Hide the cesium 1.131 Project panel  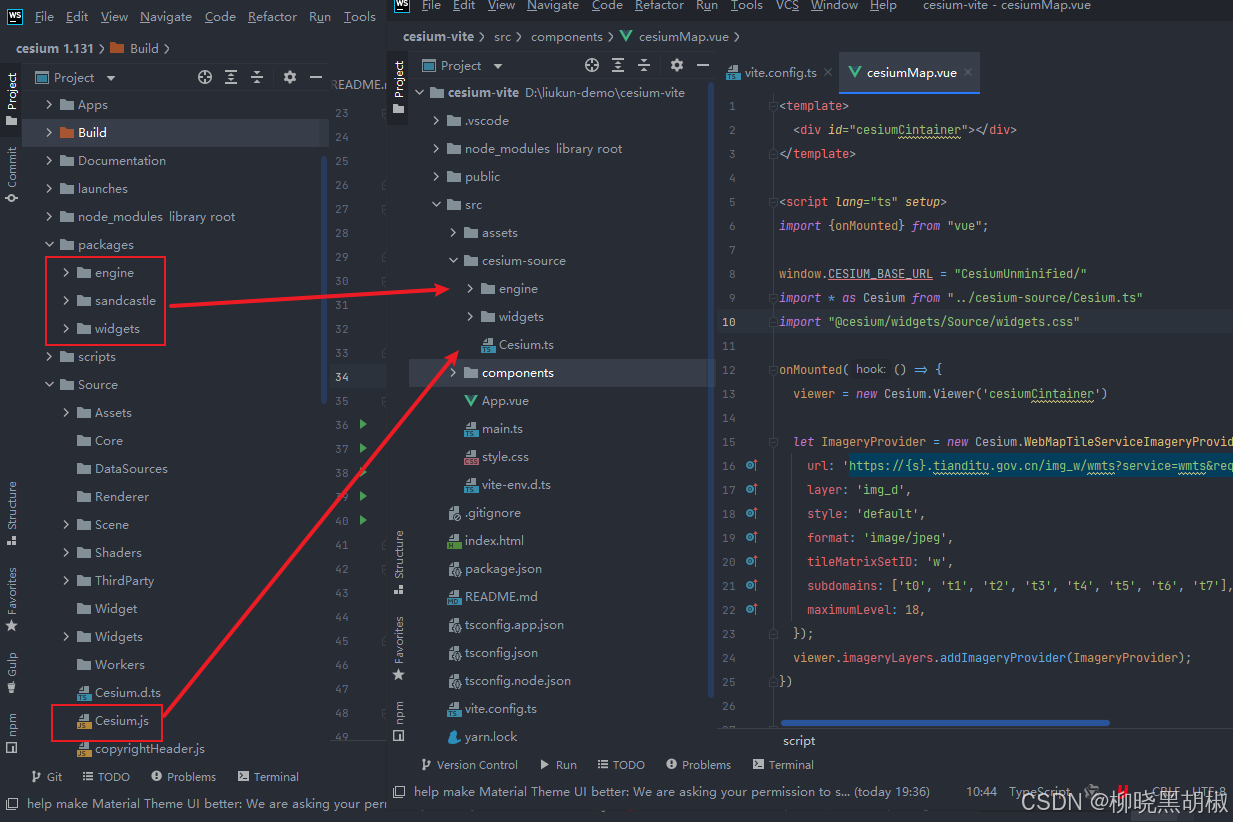pyautogui.click(x=316, y=77)
